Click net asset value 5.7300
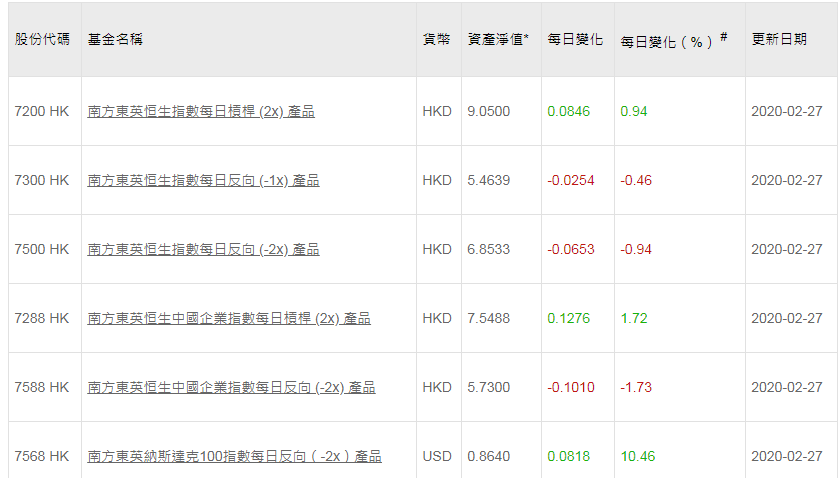839x478 pixels. pyautogui.click(x=489, y=388)
